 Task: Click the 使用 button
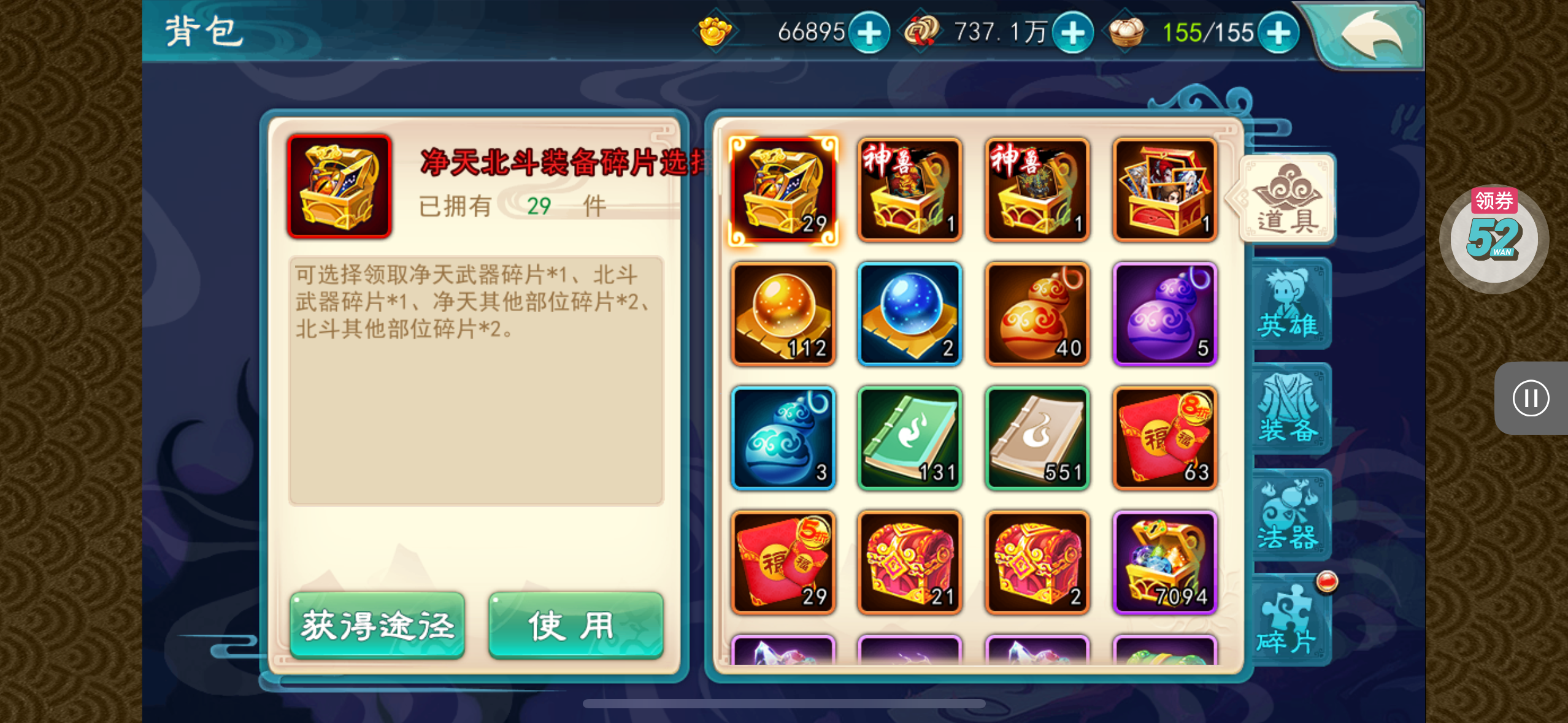[x=575, y=625]
